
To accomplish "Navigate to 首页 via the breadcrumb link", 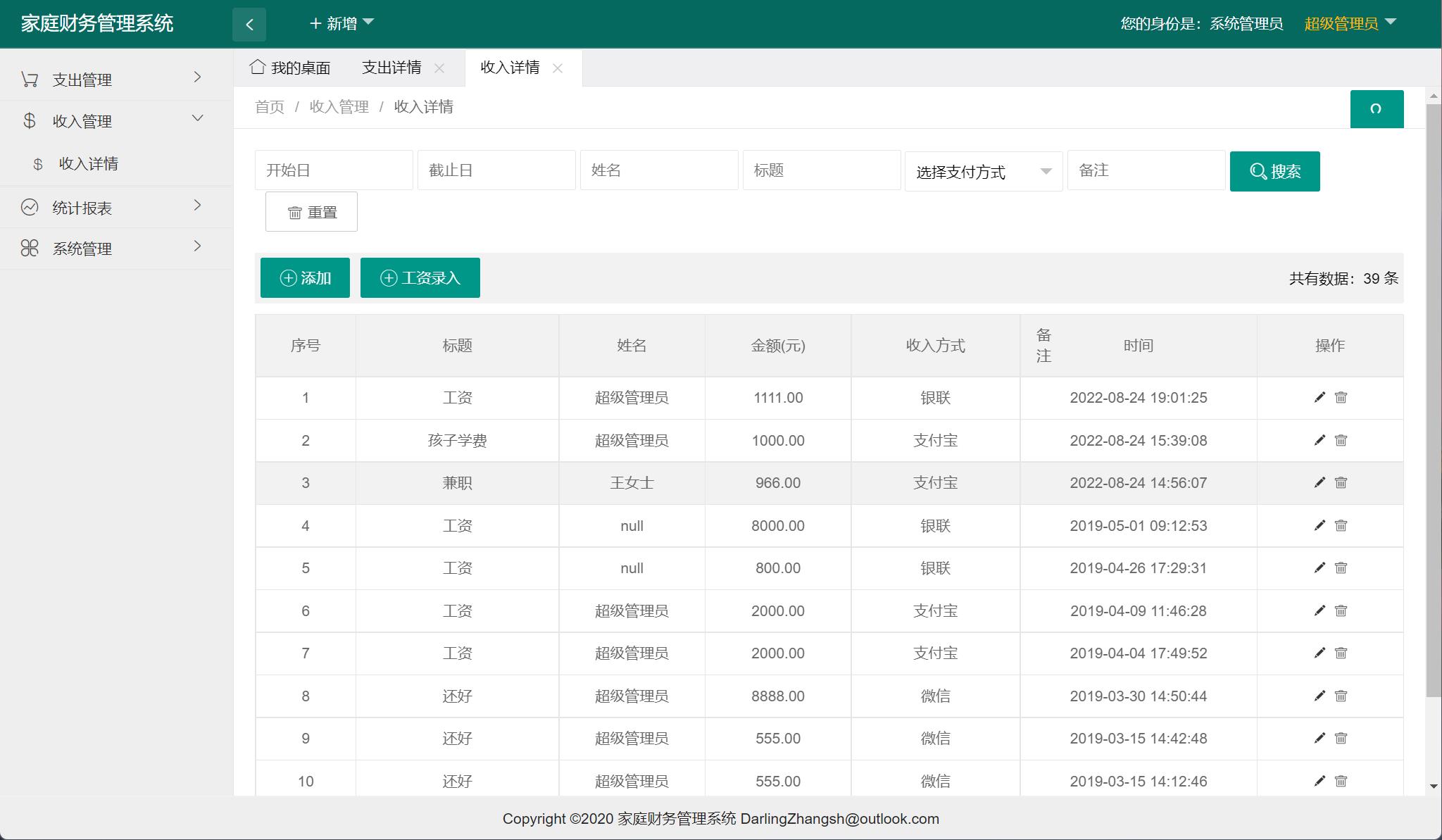I will tap(269, 107).
